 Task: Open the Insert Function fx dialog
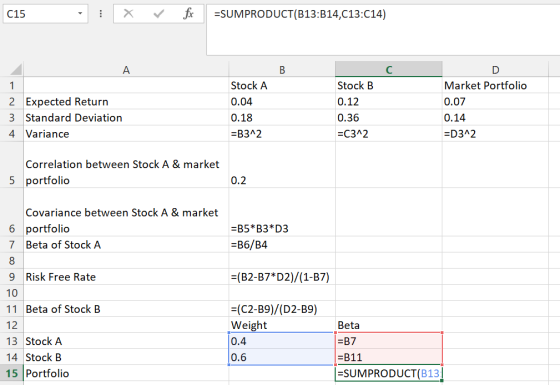188,14
